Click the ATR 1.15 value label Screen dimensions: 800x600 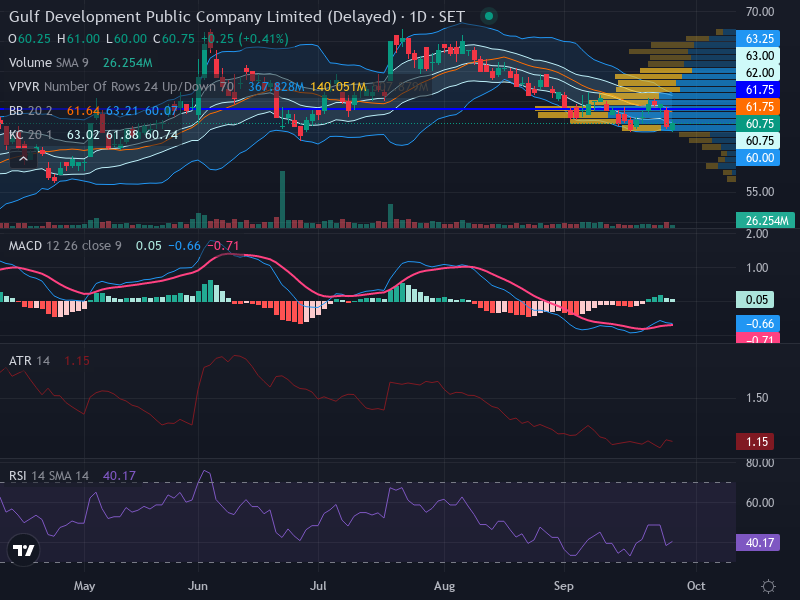755,441
